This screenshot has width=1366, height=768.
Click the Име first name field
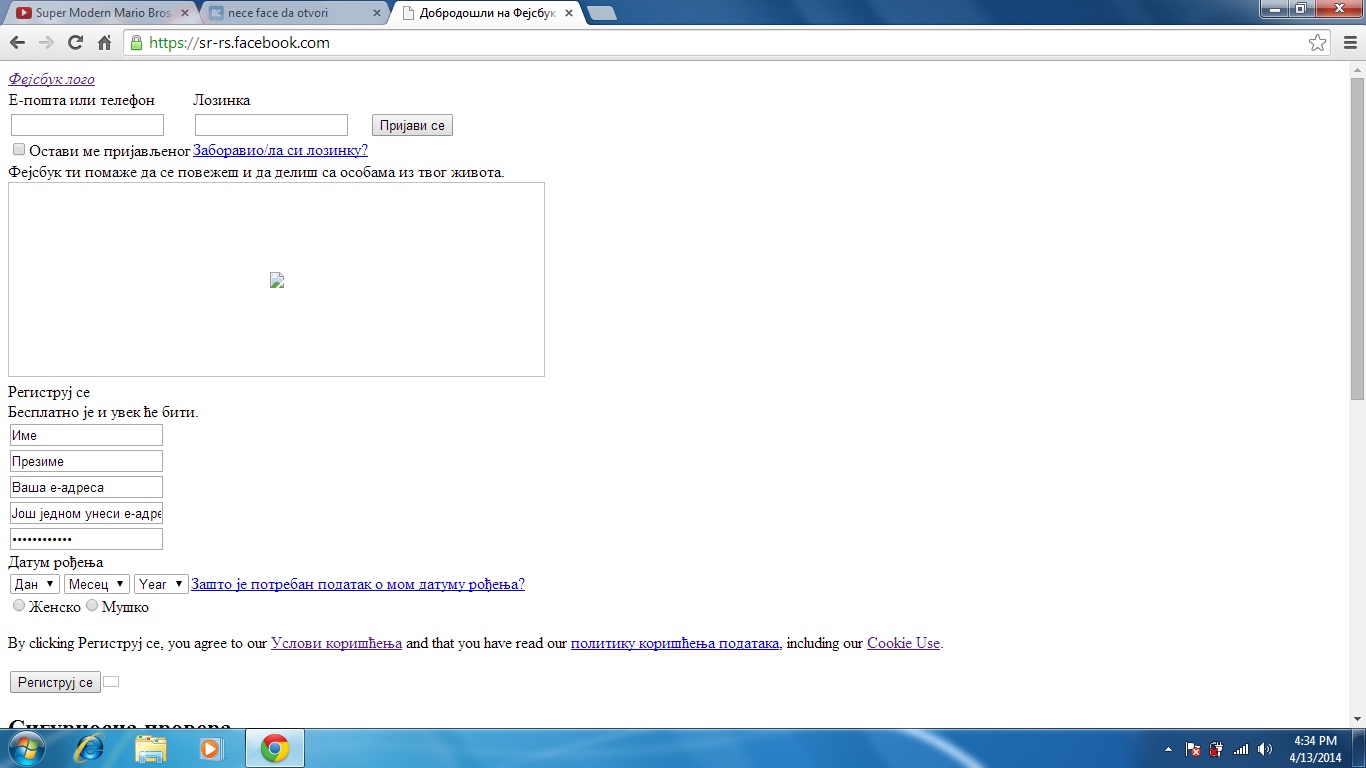pos(86,435)
